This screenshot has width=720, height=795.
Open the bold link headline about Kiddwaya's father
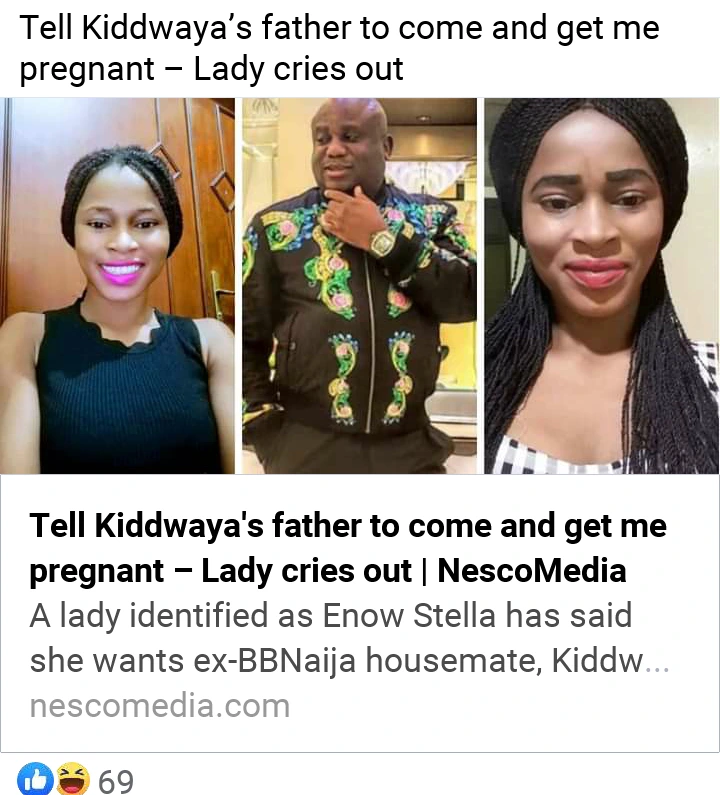348,548
